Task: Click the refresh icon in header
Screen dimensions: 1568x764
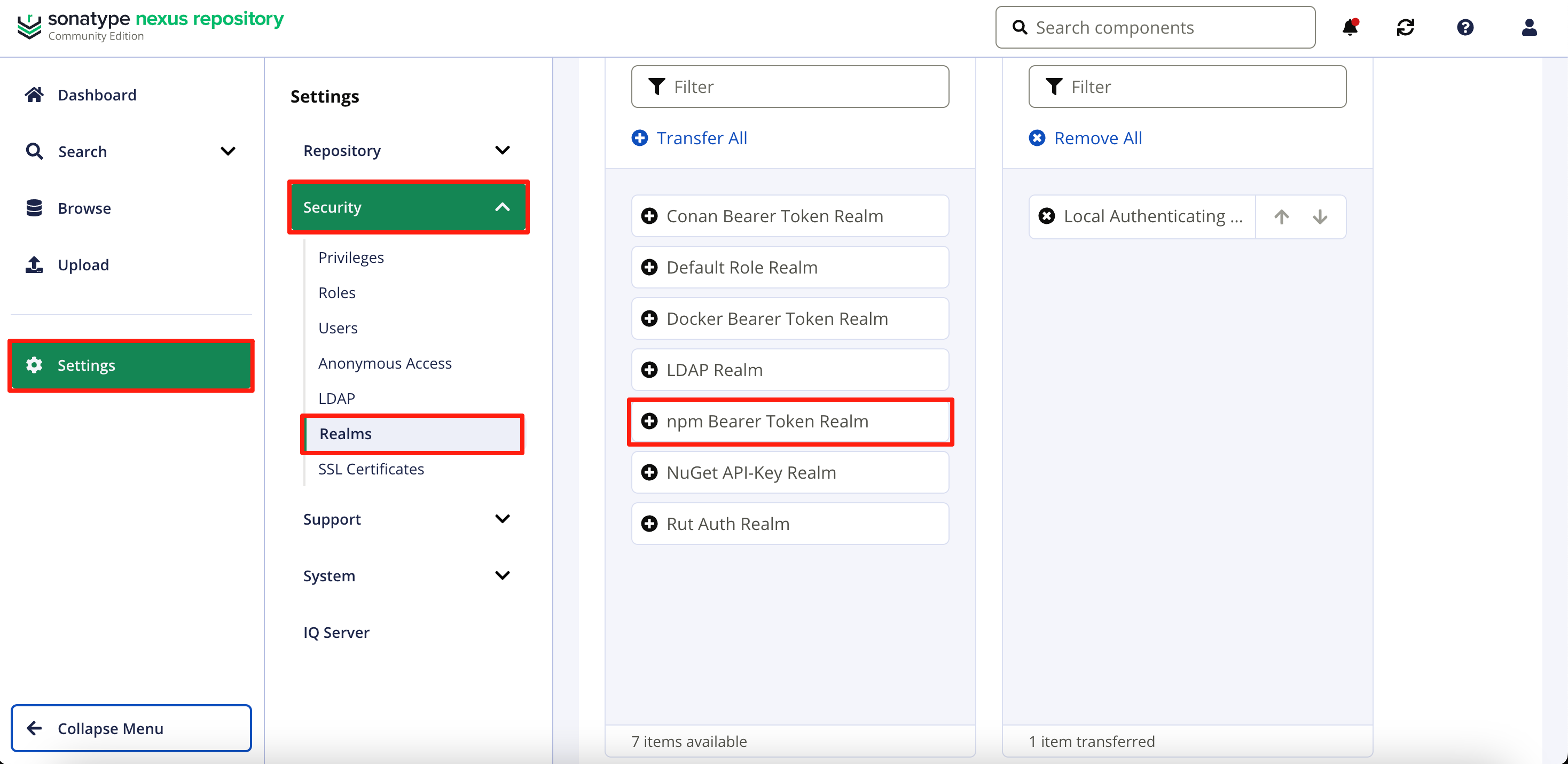Action: [1405, 27]
